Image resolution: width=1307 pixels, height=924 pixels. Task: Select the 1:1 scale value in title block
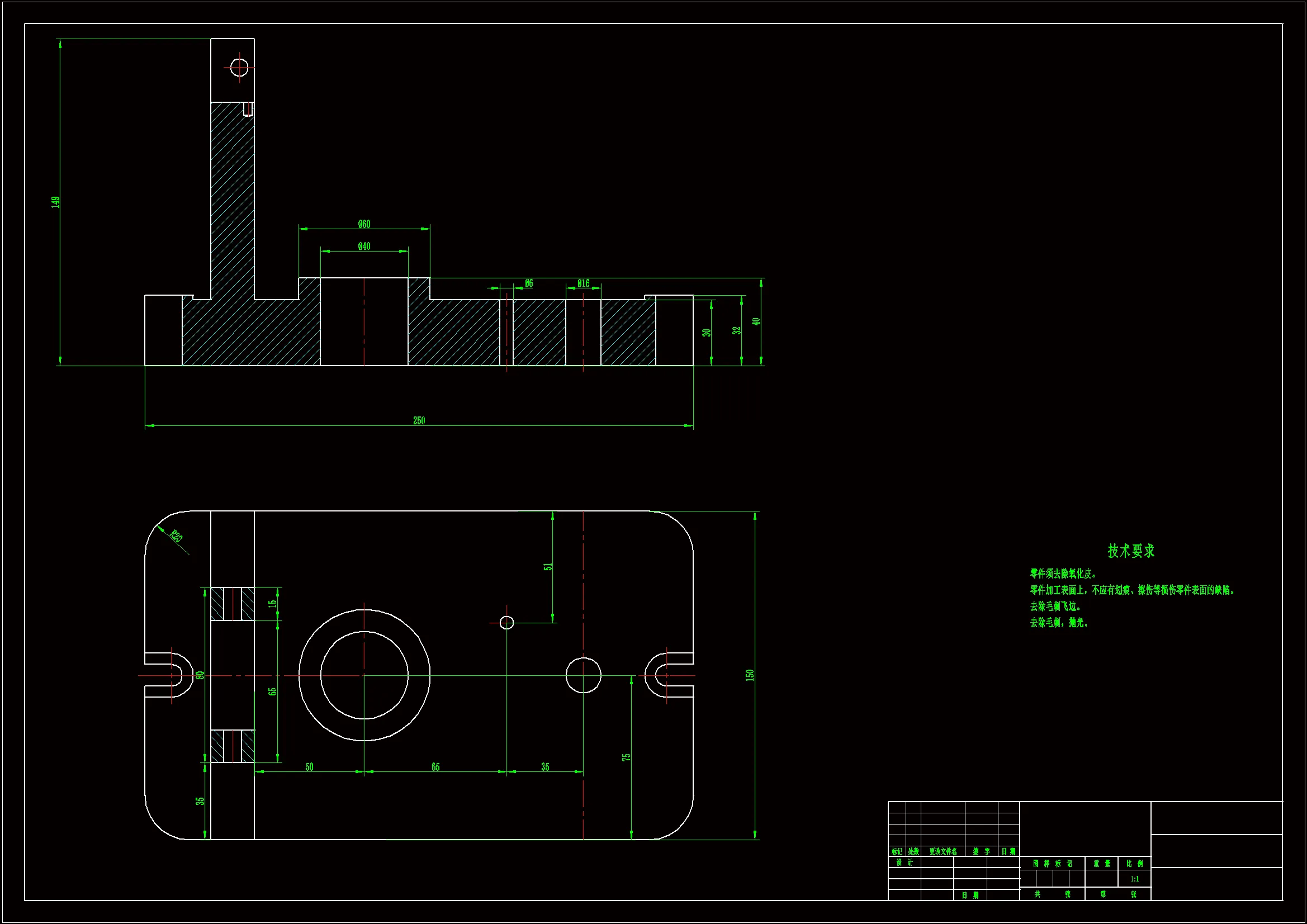click(x=1134, y=879)
